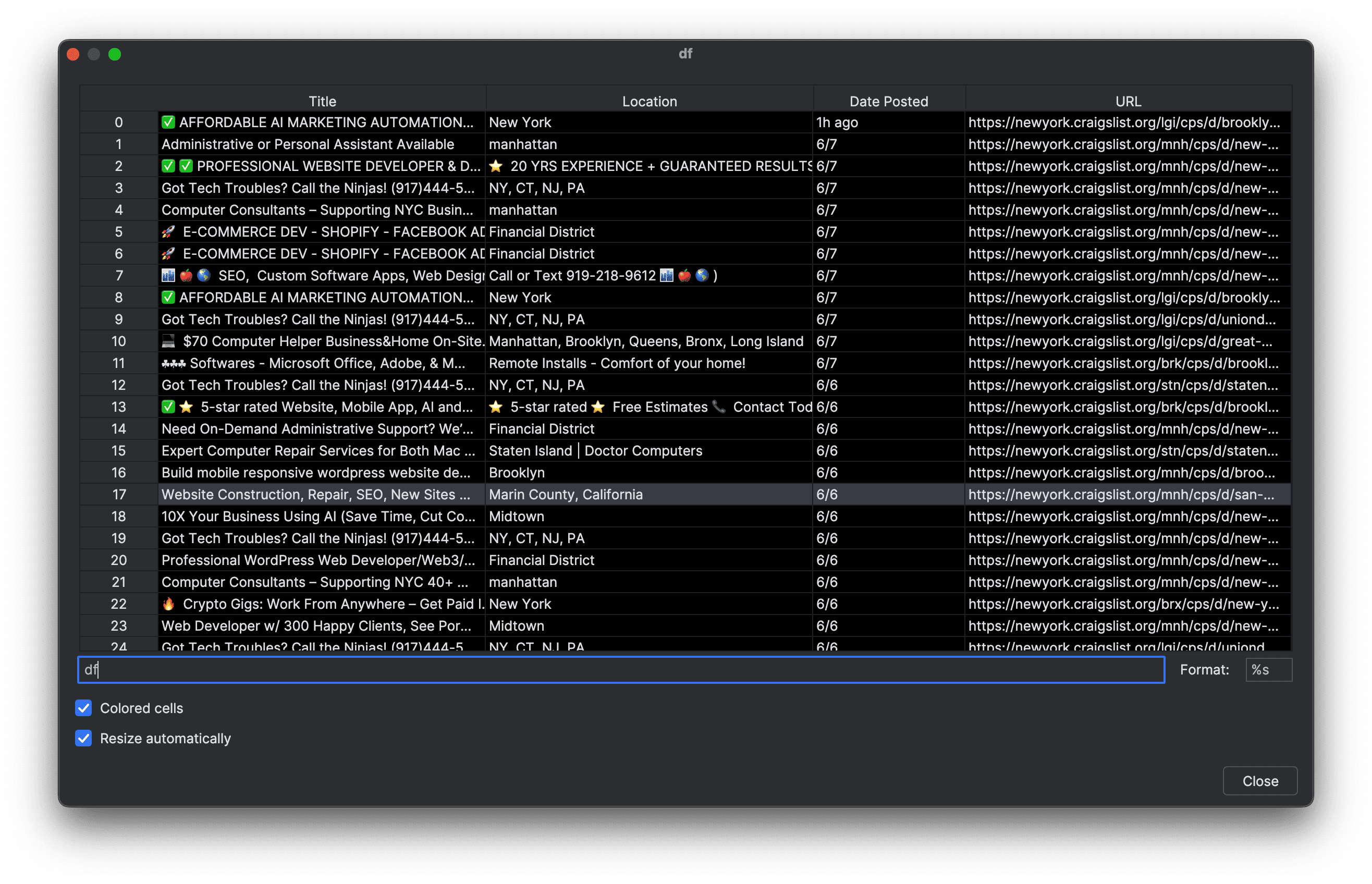Uncheck the Colored cells checkbox

click(x=84, y=708)
